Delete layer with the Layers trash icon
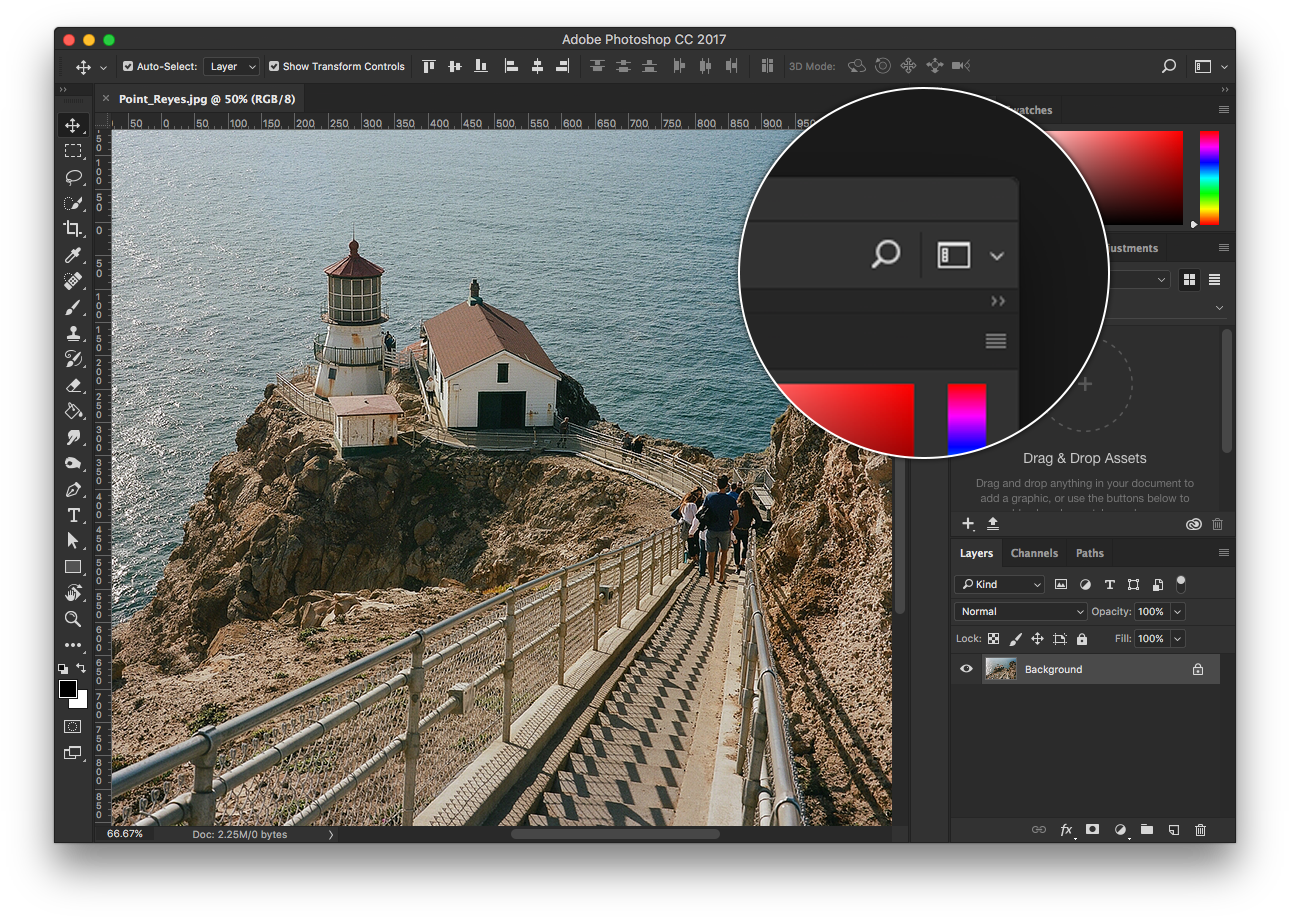Screen dimensions: 1289x917 click(x=1201, y=830)
